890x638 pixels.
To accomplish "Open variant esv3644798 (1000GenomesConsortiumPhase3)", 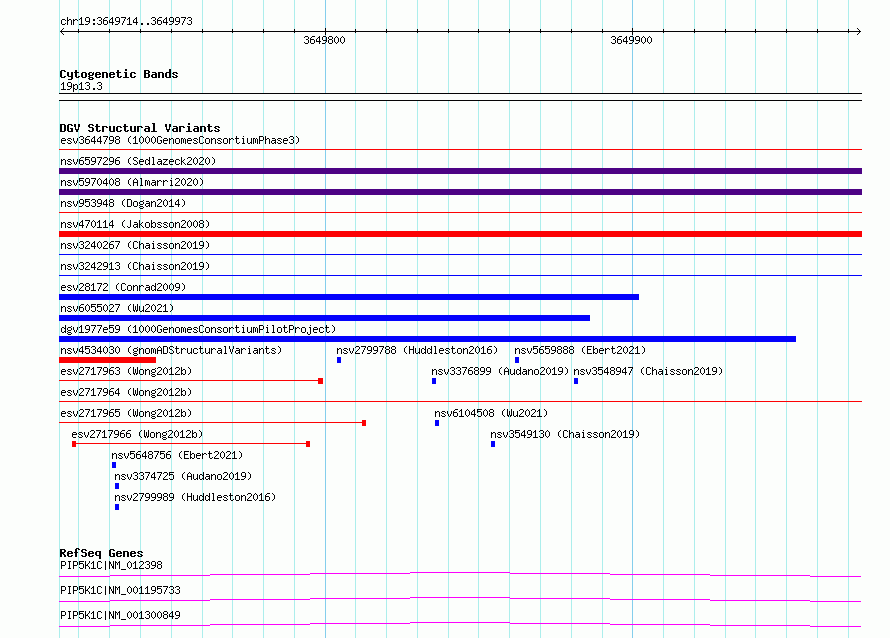I will pos(180,140).
